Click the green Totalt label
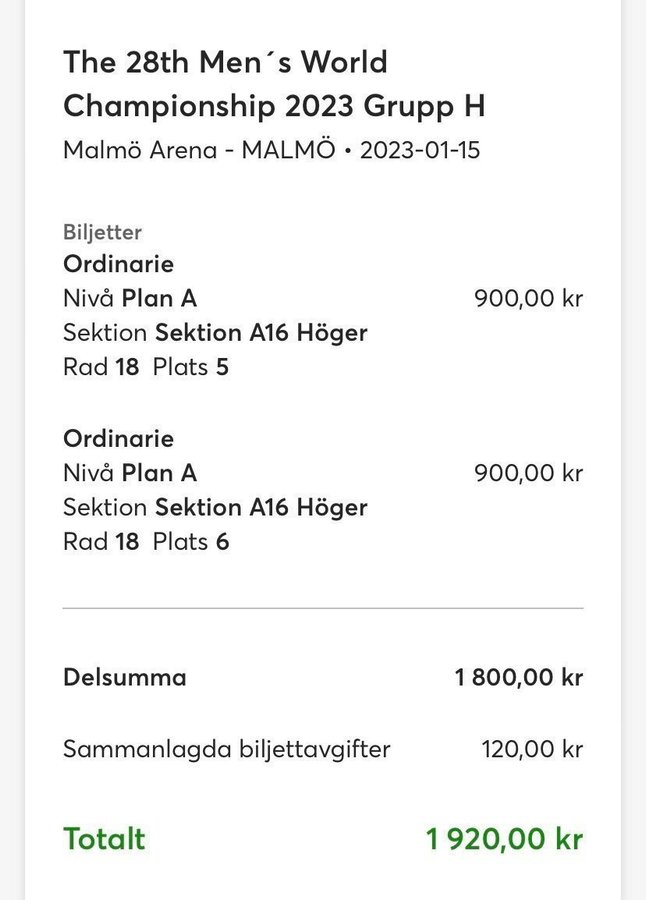Image resolution: width=646 pixels, height=900 pixels. (104, 839)
